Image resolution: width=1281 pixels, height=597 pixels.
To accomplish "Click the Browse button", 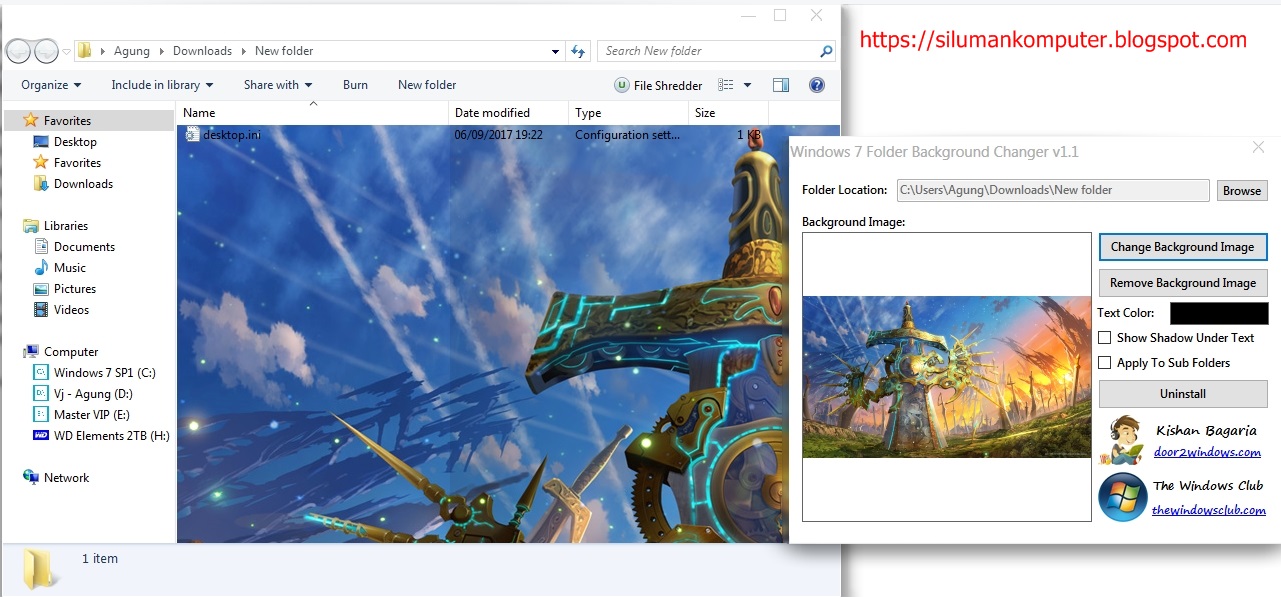I will [x=1242, y=190].
